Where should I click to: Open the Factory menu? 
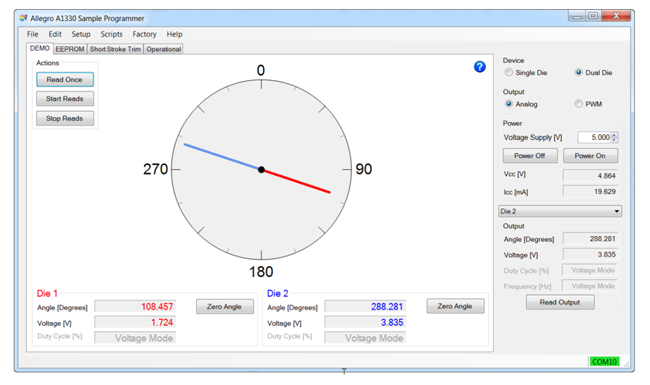coord(144,34)
